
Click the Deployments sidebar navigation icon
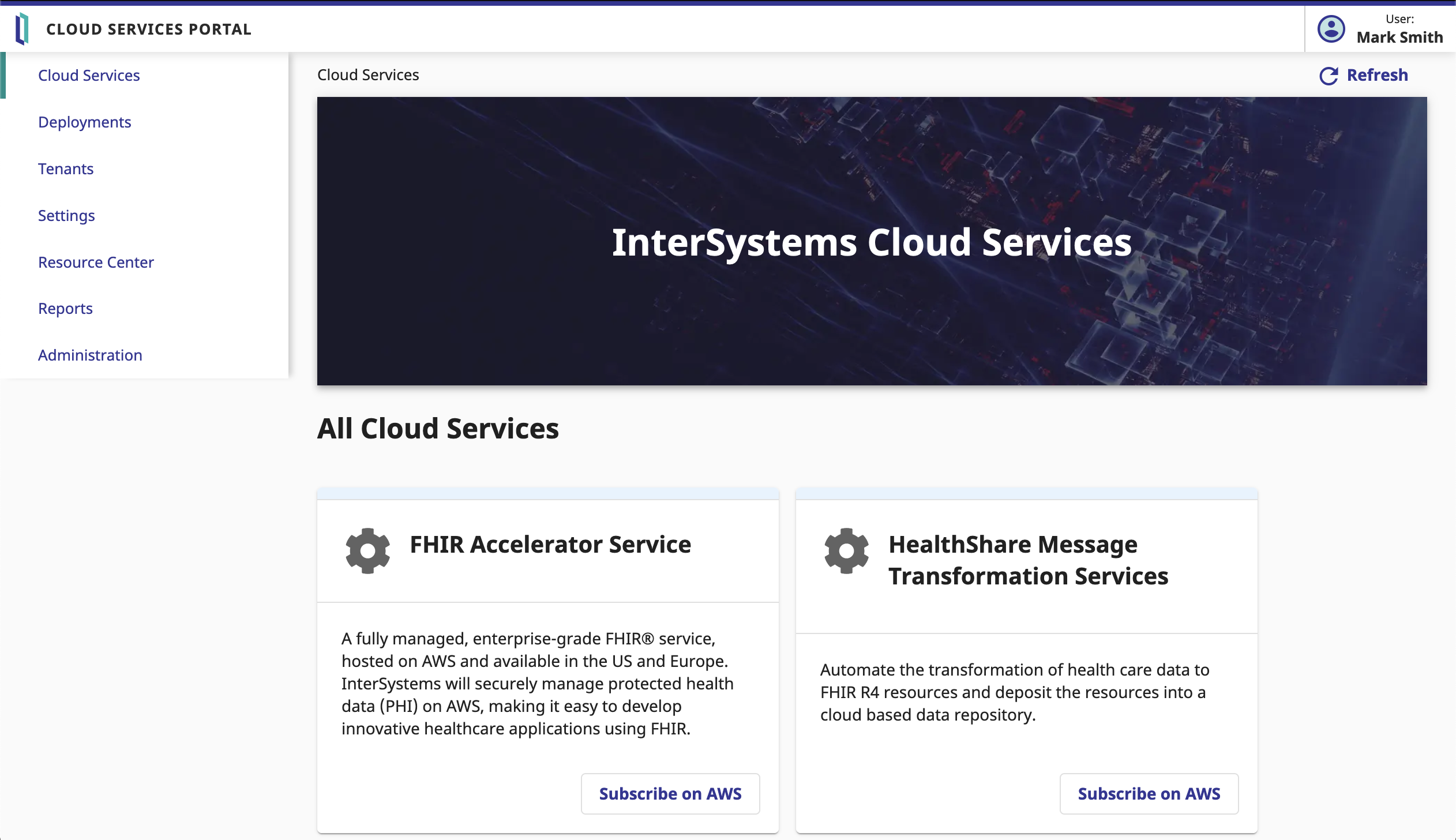pos(85,121)
